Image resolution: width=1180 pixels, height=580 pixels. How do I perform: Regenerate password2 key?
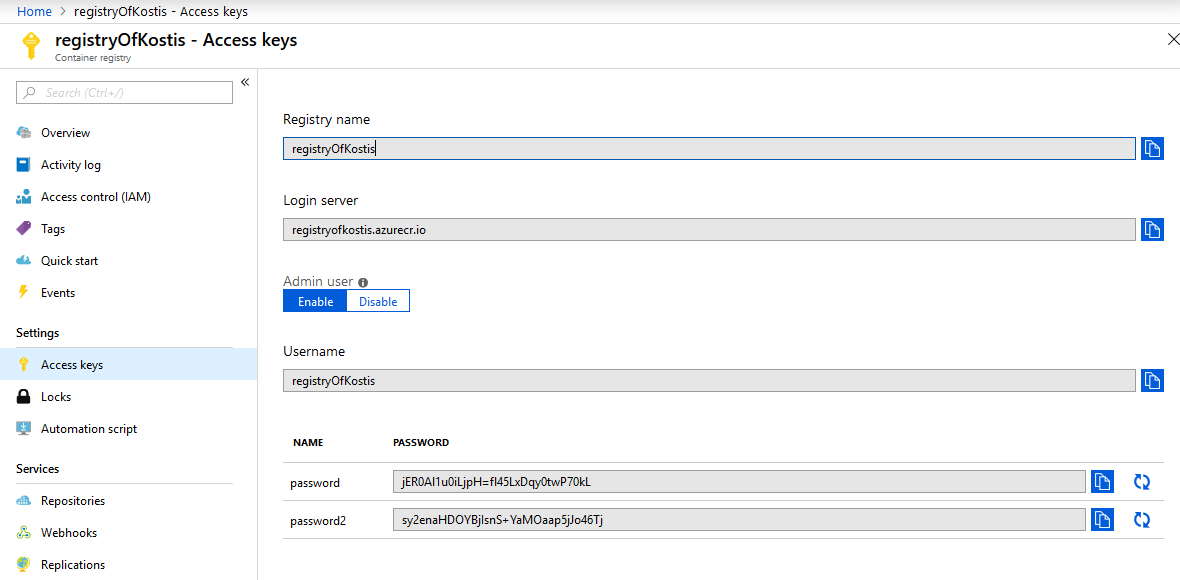(1142, 520)
